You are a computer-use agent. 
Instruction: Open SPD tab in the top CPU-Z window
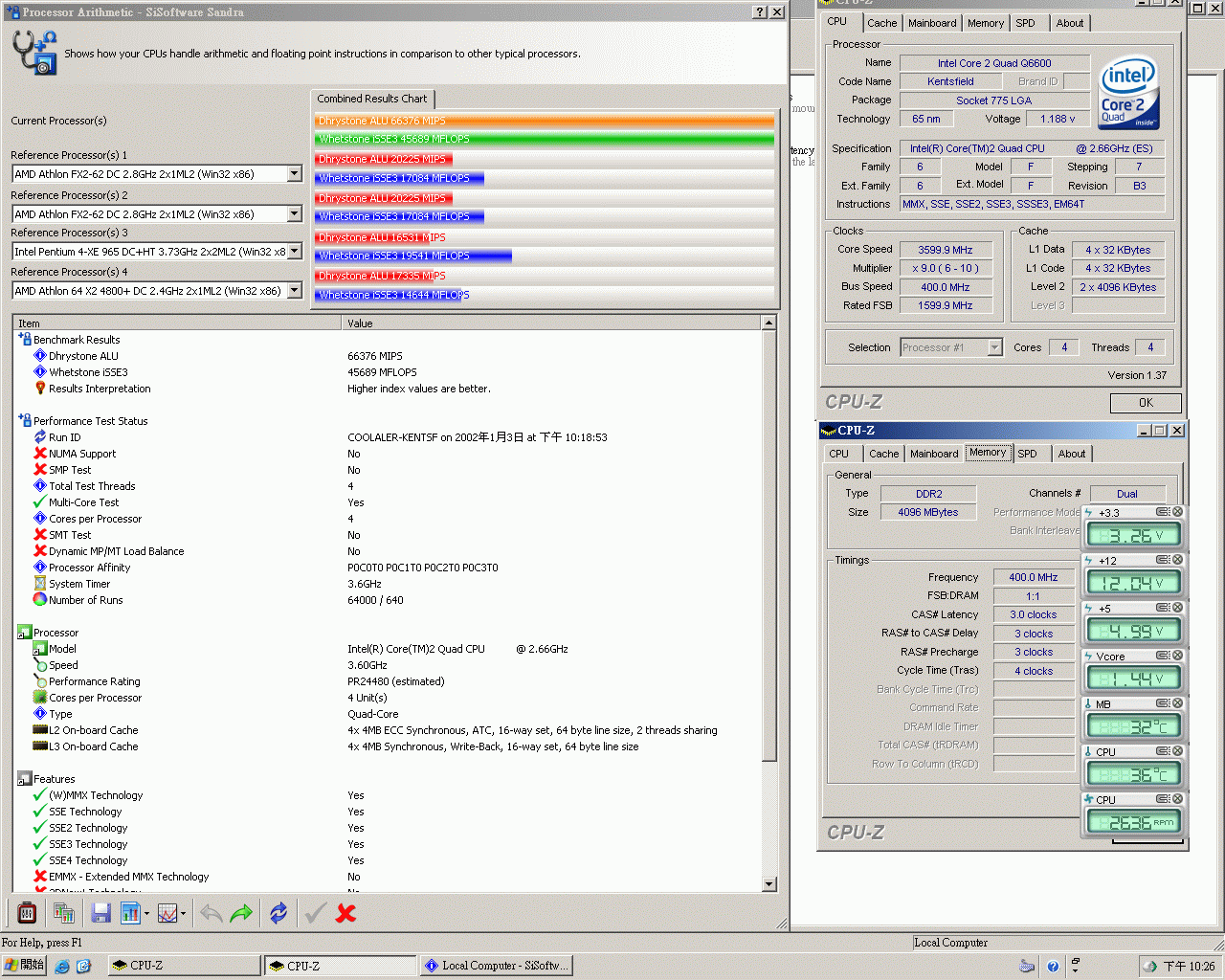pos(1025,23)
